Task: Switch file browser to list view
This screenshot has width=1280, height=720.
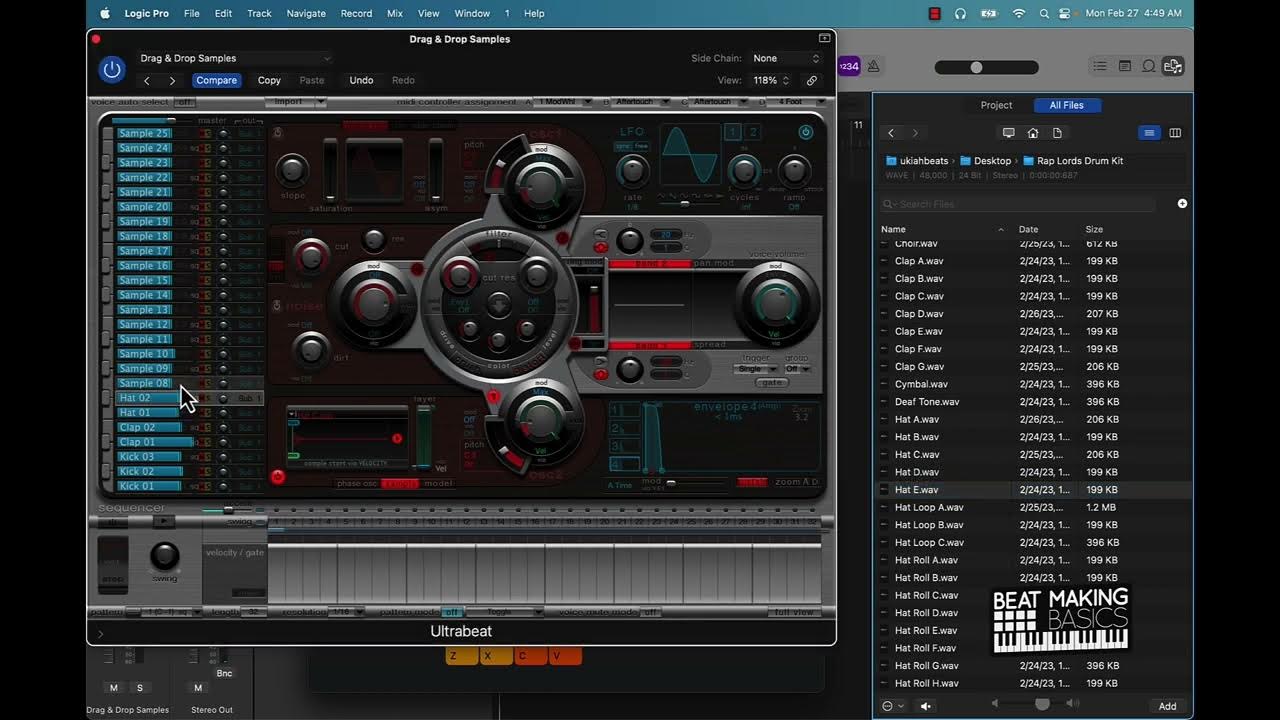Action: [x=1149, y=133]
